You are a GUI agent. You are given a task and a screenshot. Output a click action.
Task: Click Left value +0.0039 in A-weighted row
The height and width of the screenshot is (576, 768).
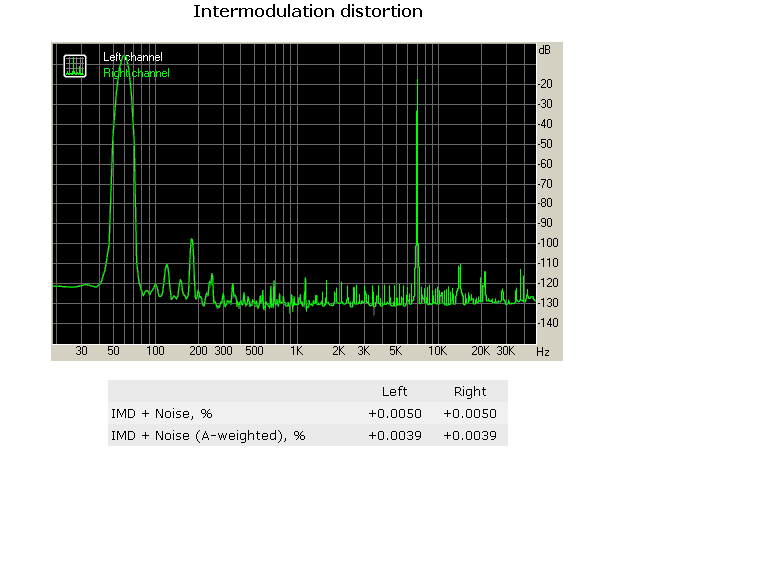point(395,435)
